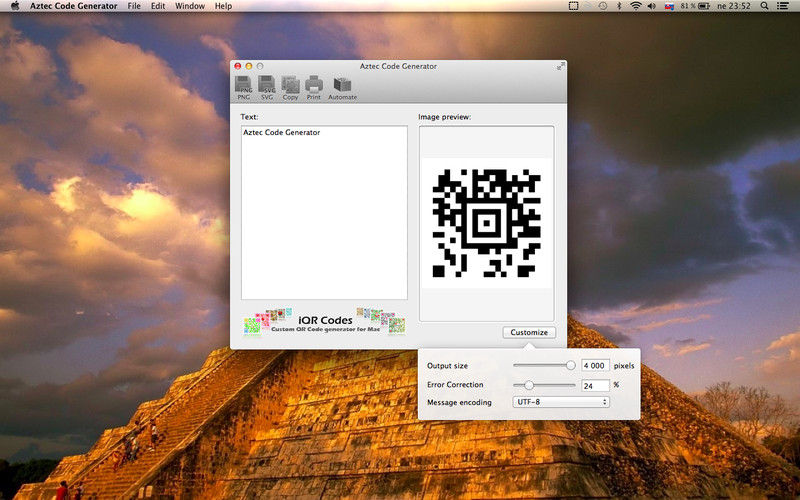Viewport: 800px width, 500px height.
Task: Open the keyboard input flag menu
Action: coord(669,6)
